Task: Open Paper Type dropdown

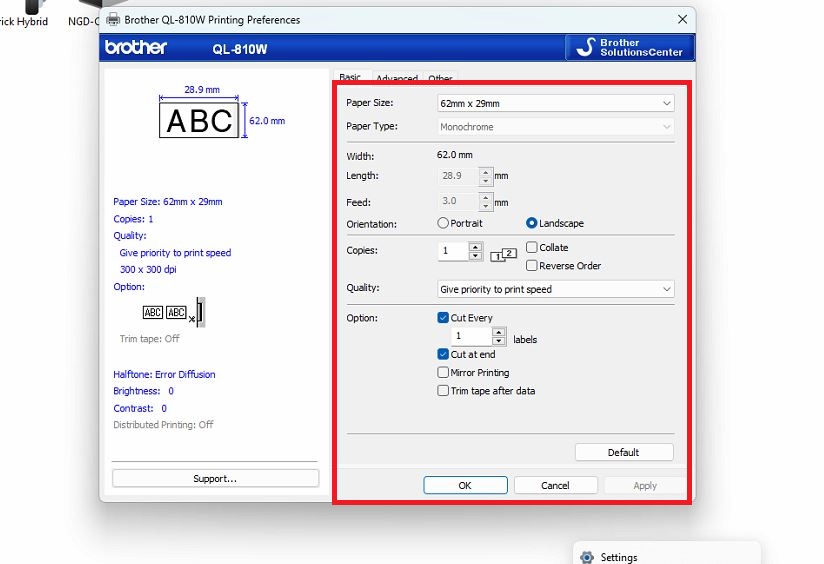Action: 555,127
